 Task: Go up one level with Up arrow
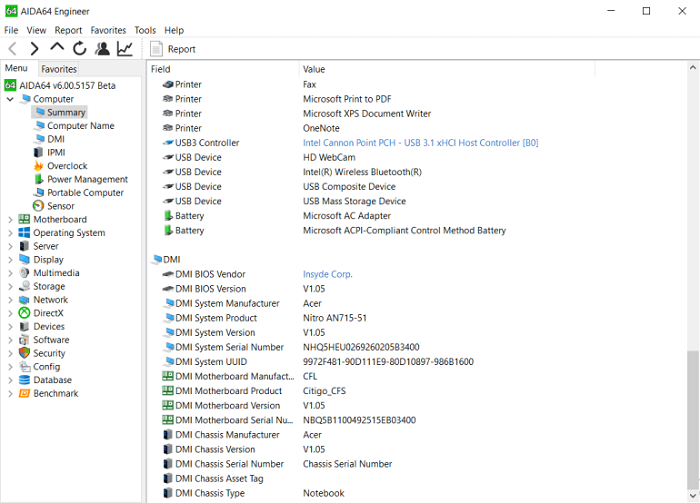(57, 48)
